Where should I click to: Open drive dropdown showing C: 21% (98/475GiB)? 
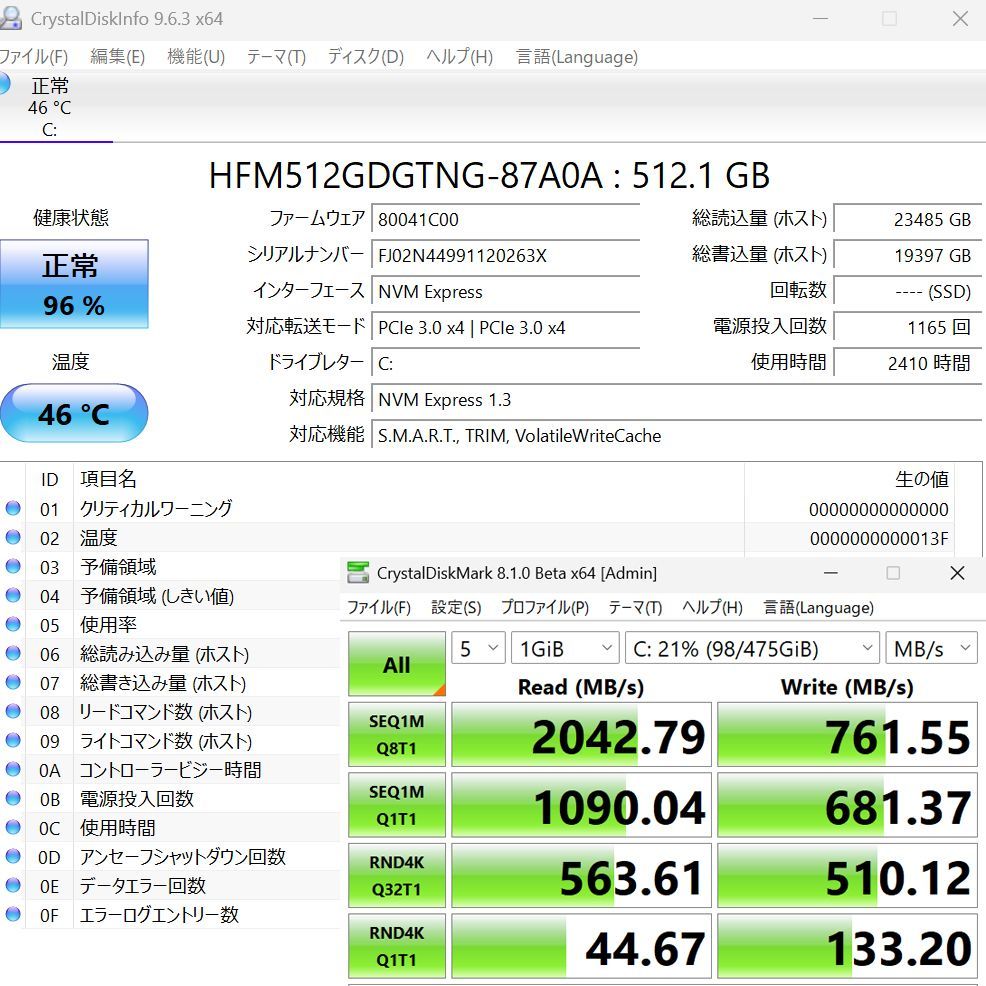752,648
